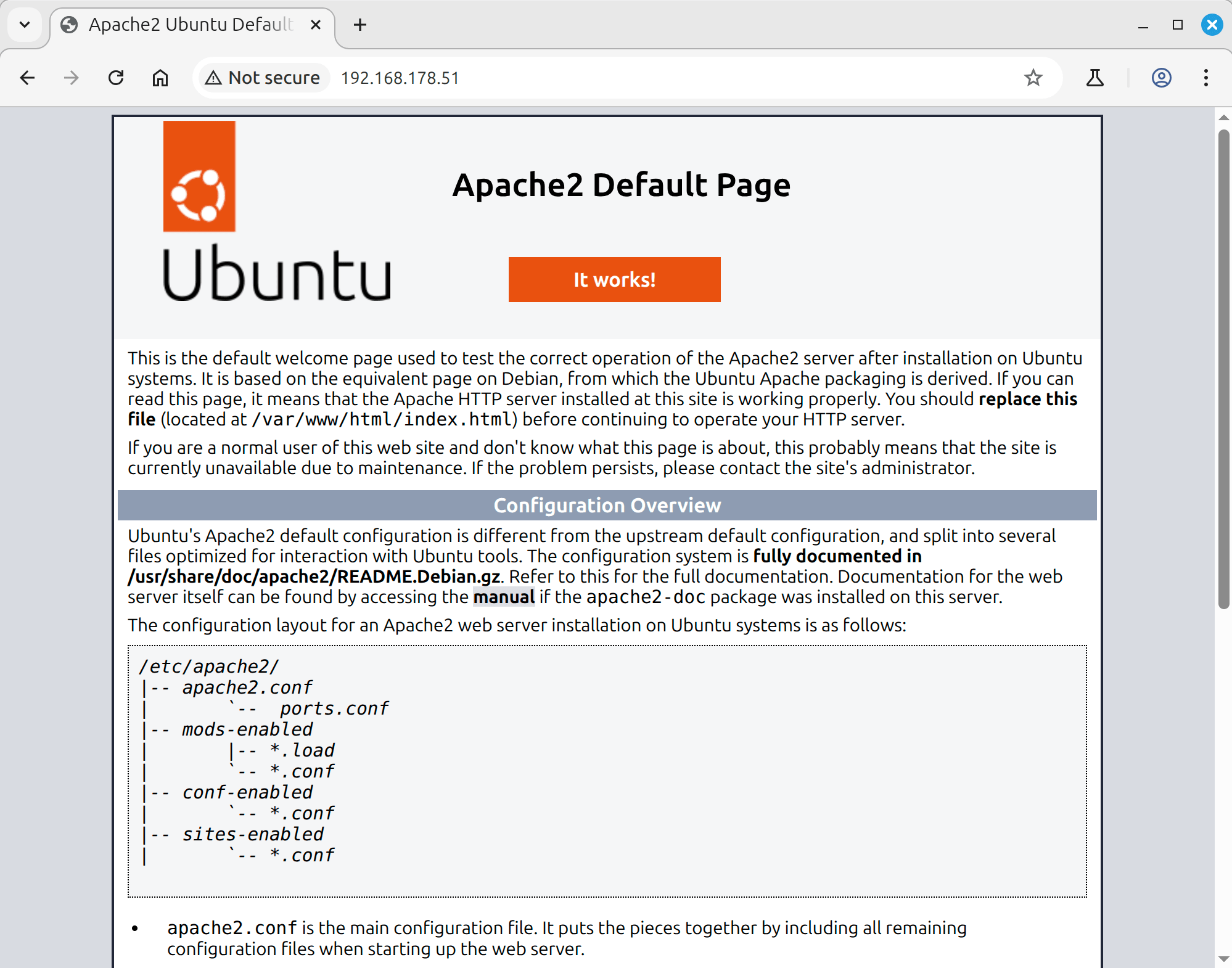
Task: Click the ports.conf entry in the tree
Action: click(334, 708)
